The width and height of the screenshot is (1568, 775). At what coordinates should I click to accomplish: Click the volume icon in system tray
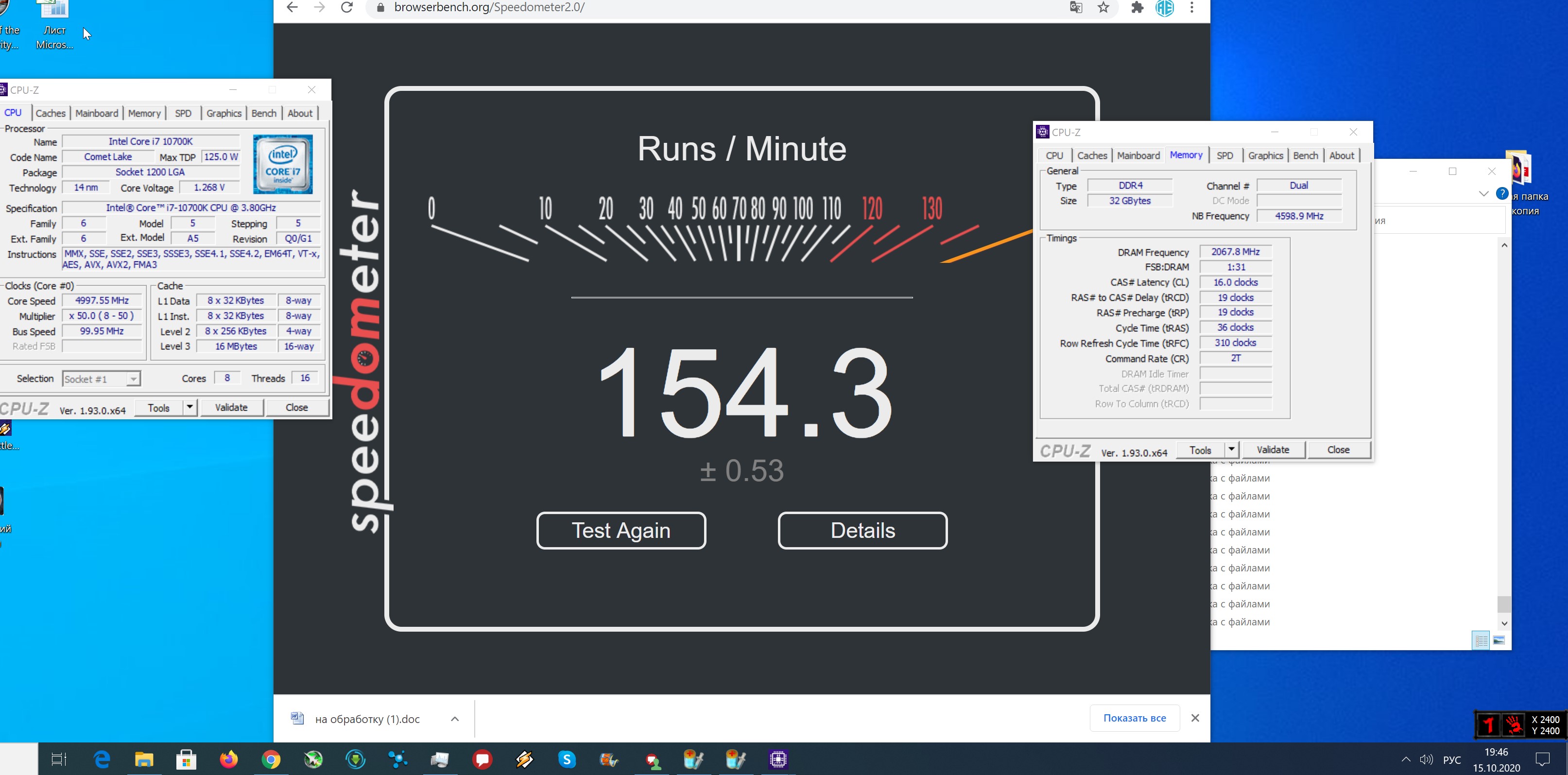coord(1426,759)
